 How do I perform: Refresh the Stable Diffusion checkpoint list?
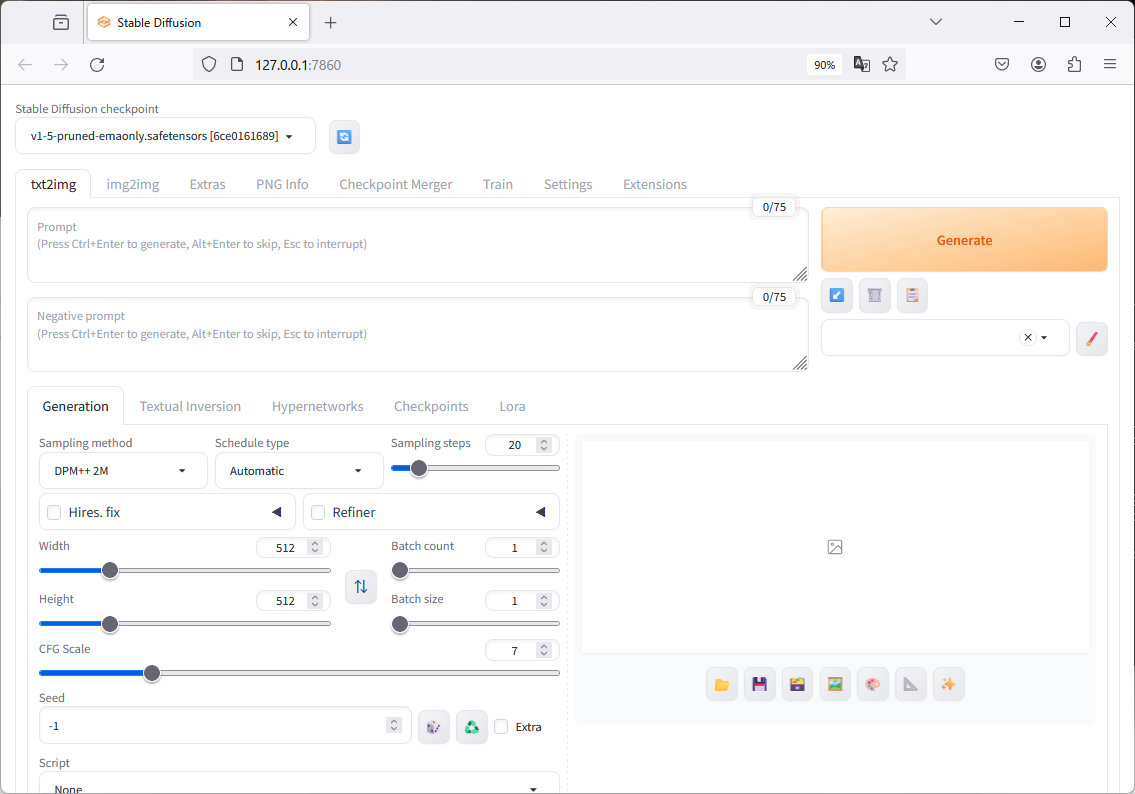[344, 136]
